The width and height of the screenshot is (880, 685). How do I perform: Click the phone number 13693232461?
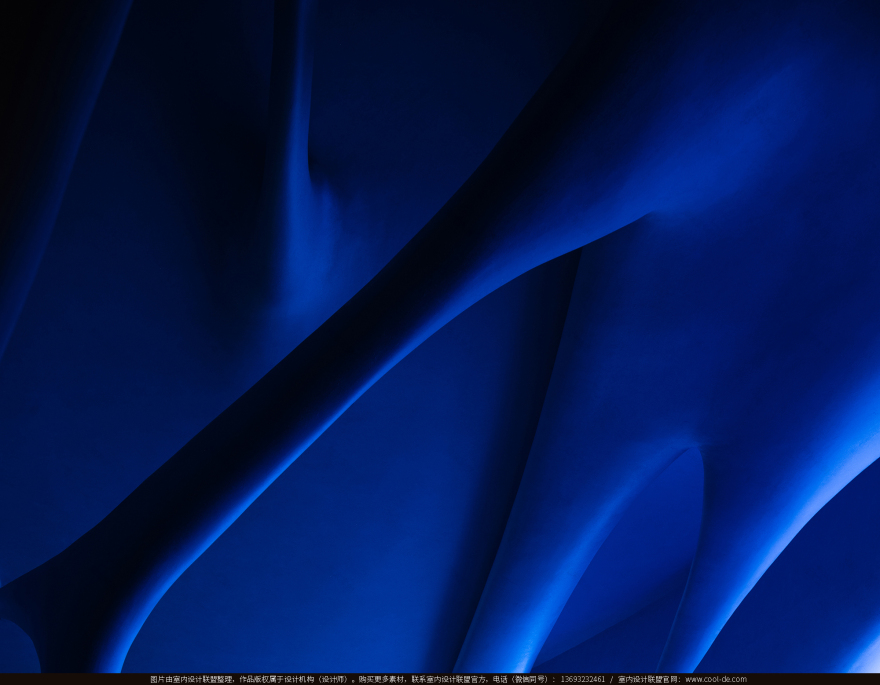(582, 679)
